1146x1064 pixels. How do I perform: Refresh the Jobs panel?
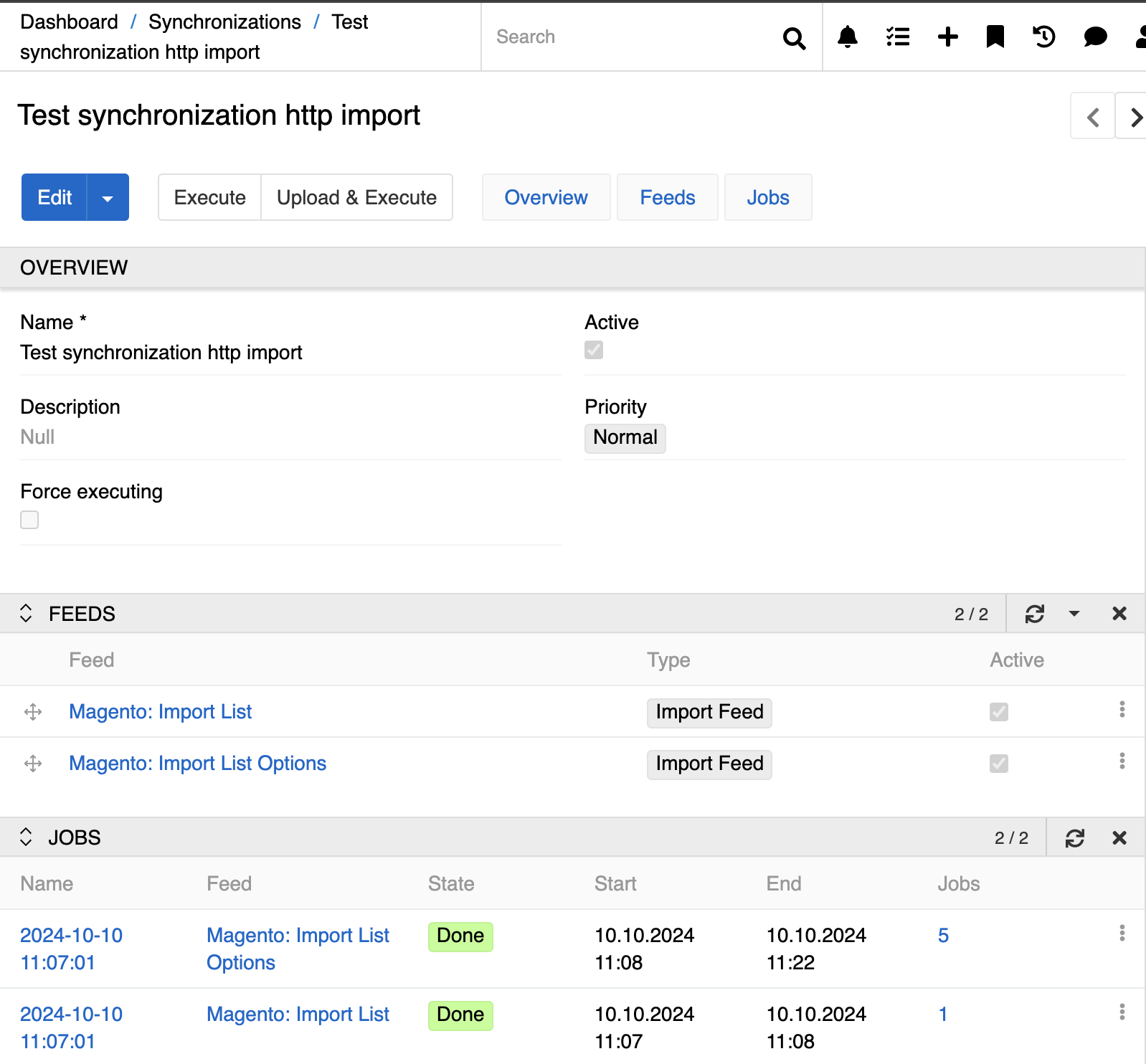tap(1075, 838)
